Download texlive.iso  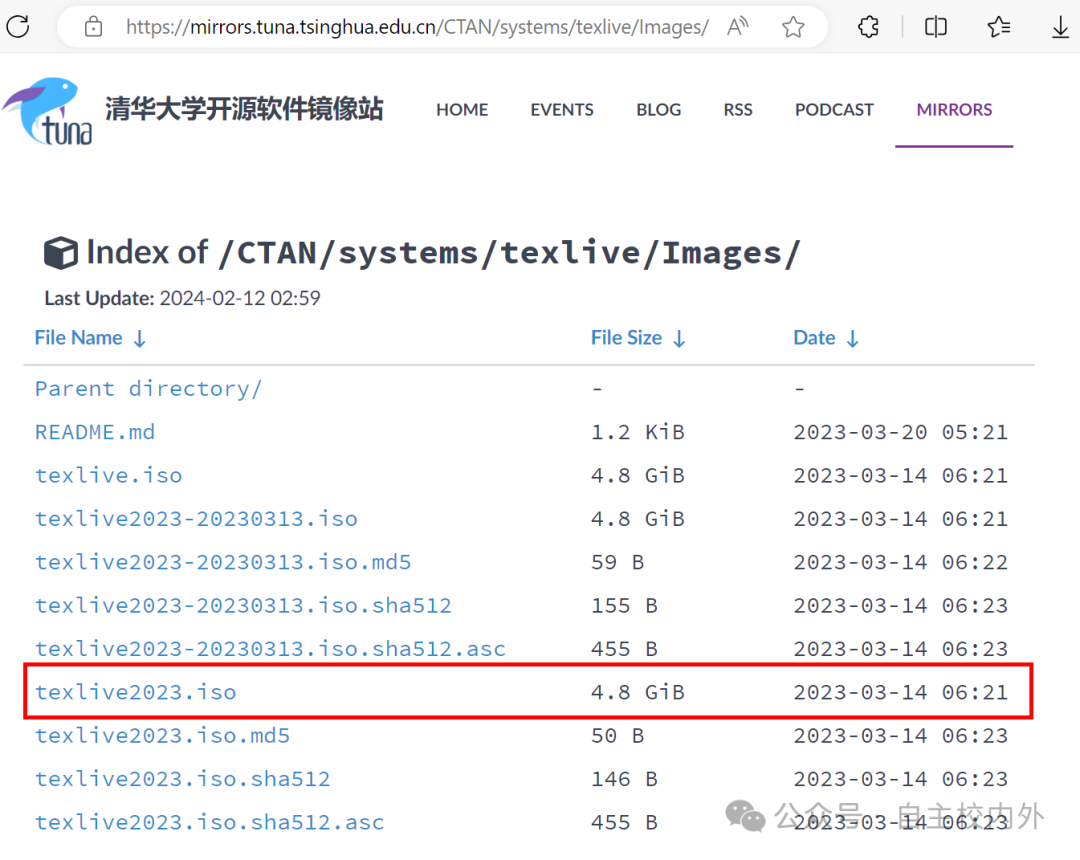[109, 475]
